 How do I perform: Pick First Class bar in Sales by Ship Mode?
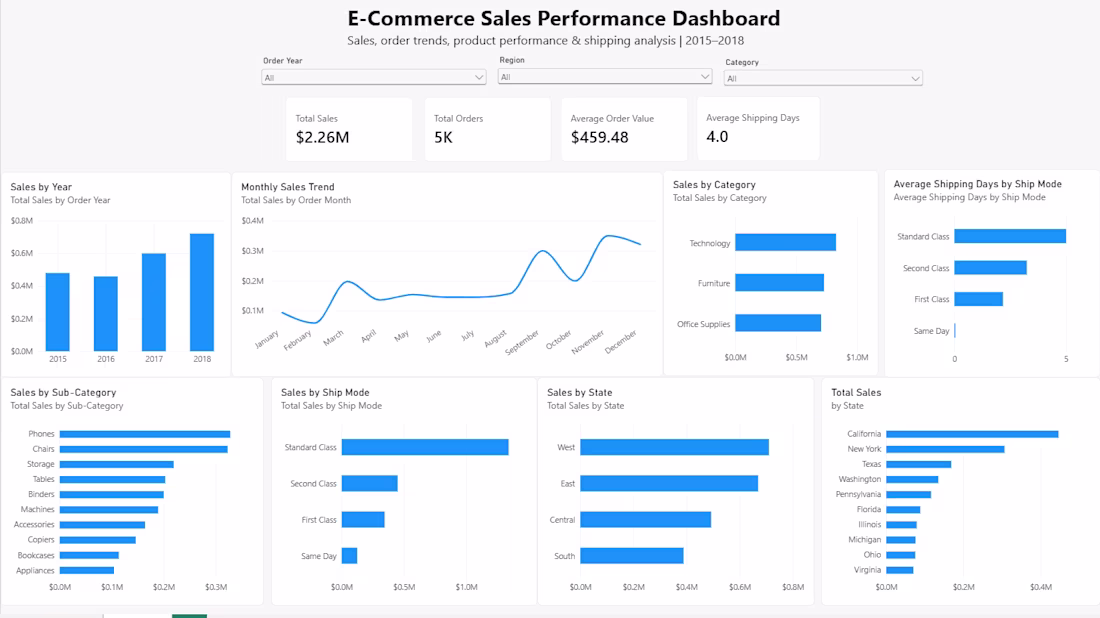coord(363,520)
